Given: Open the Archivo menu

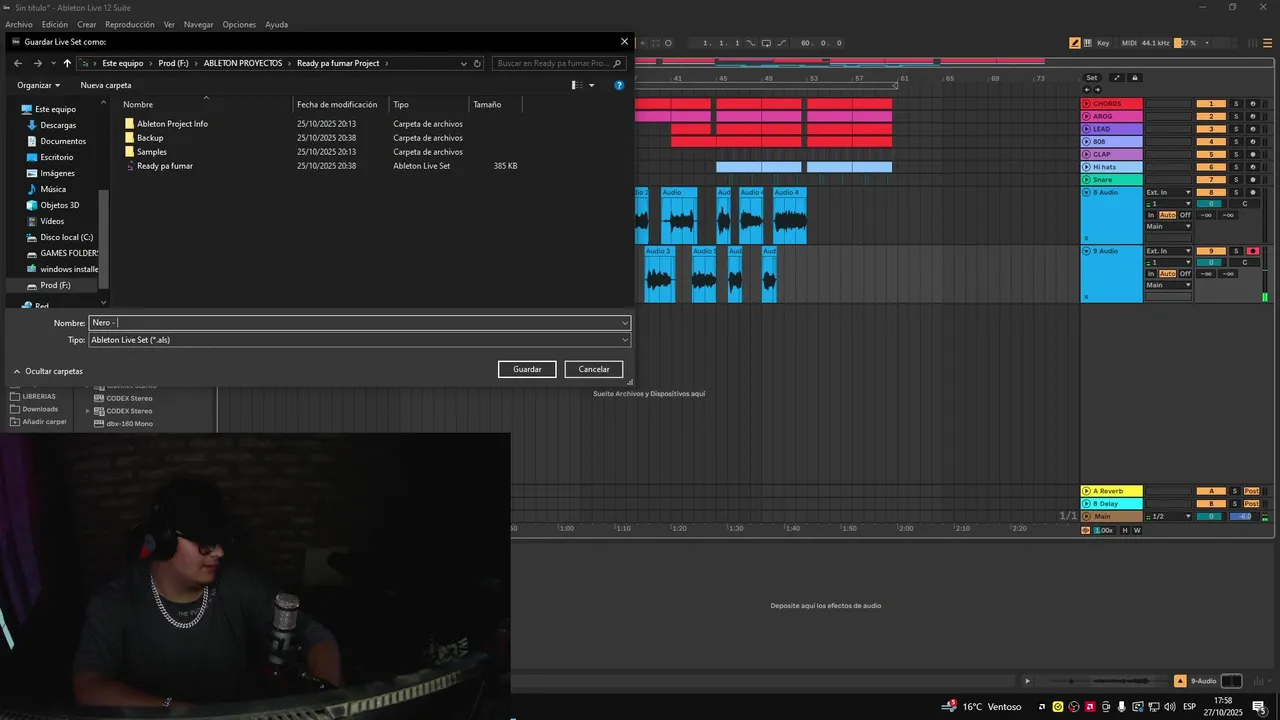Looking at the screenshot, I should (x=19, y=24).
